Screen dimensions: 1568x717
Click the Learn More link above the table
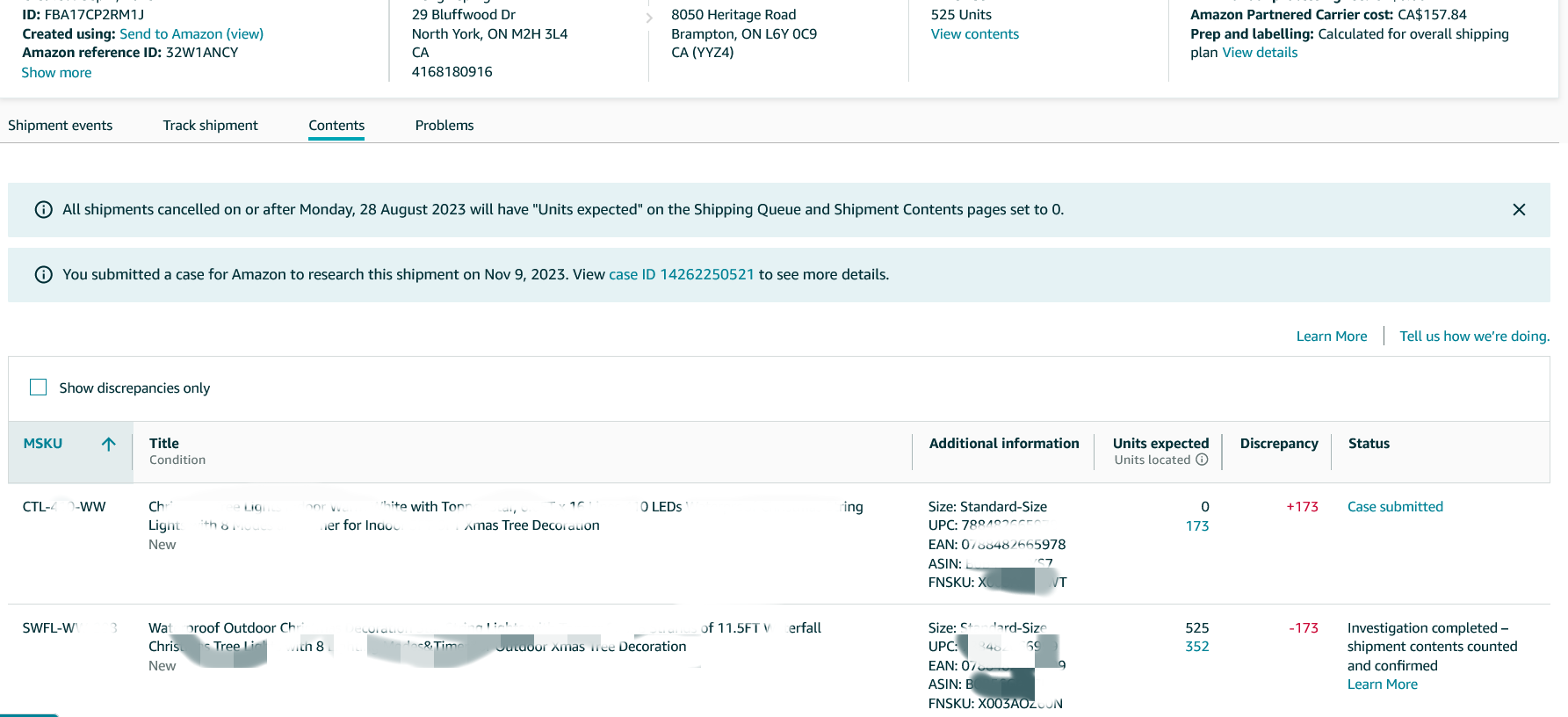coord(1332,337)
